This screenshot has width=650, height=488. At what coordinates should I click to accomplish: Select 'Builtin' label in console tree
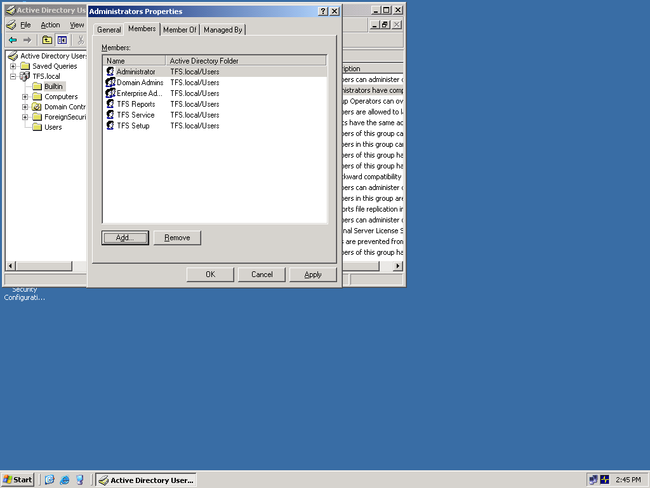(x=53, y=86)
